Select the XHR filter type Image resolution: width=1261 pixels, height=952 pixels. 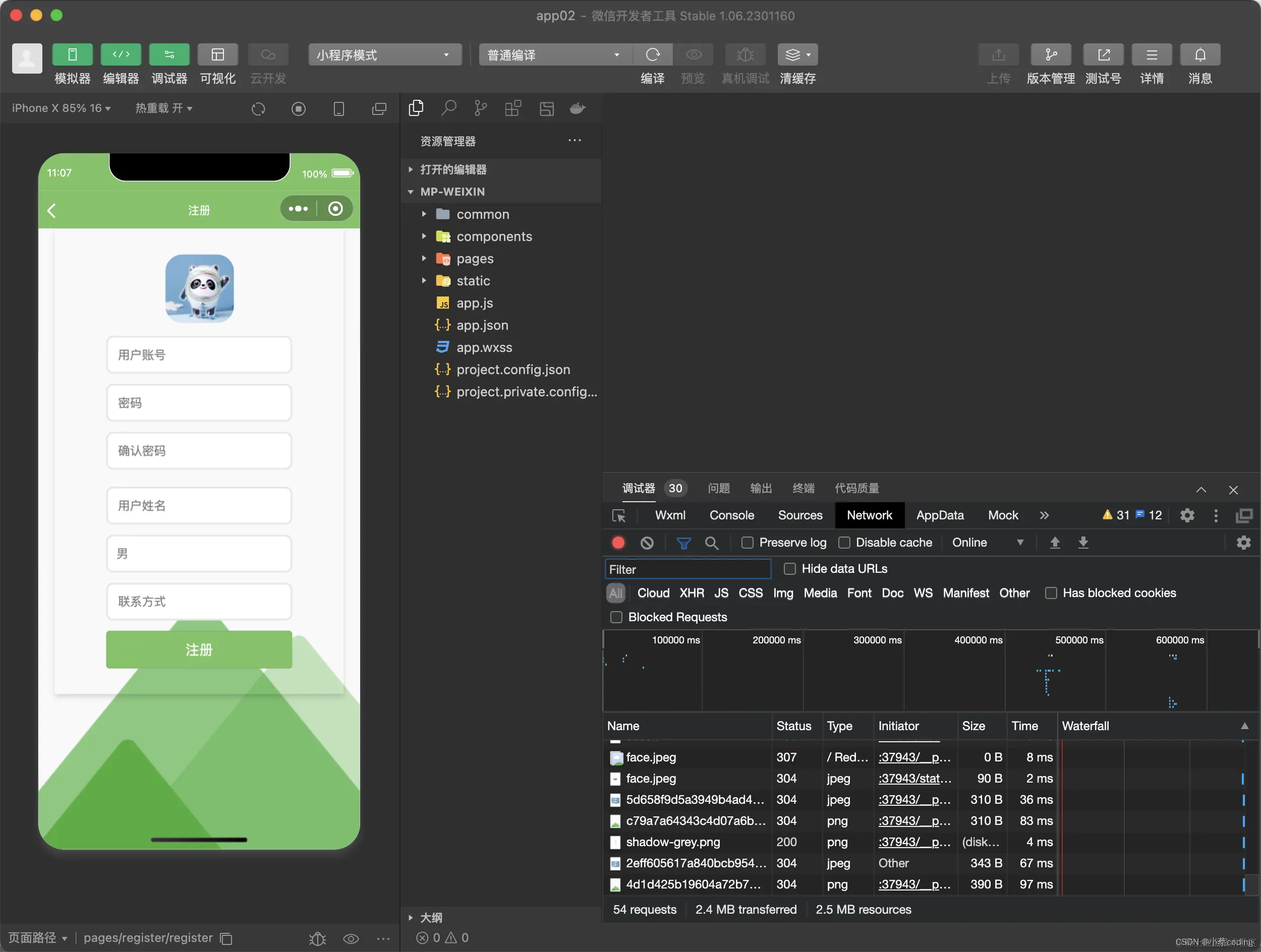pos(691,593)
